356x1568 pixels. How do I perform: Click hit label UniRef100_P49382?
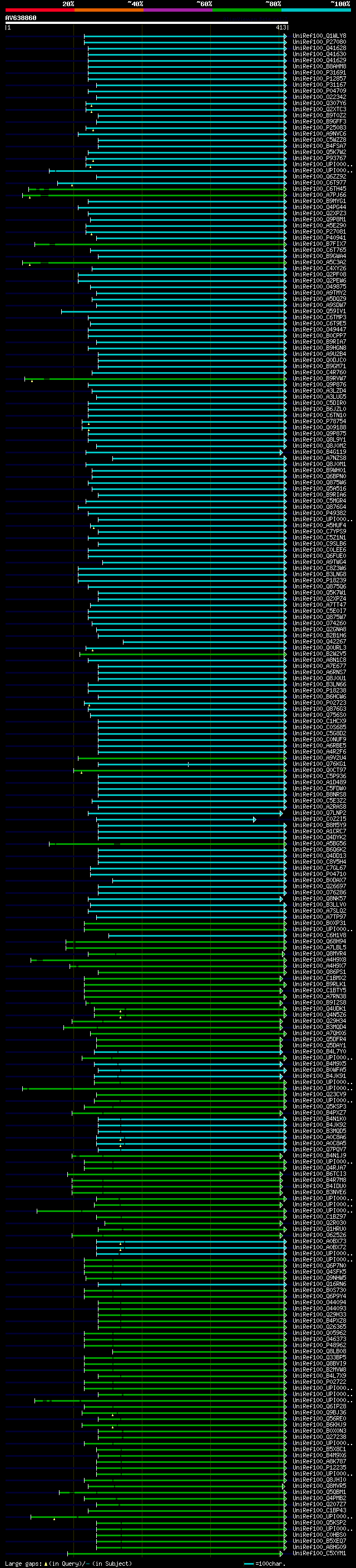coord(319,513)
